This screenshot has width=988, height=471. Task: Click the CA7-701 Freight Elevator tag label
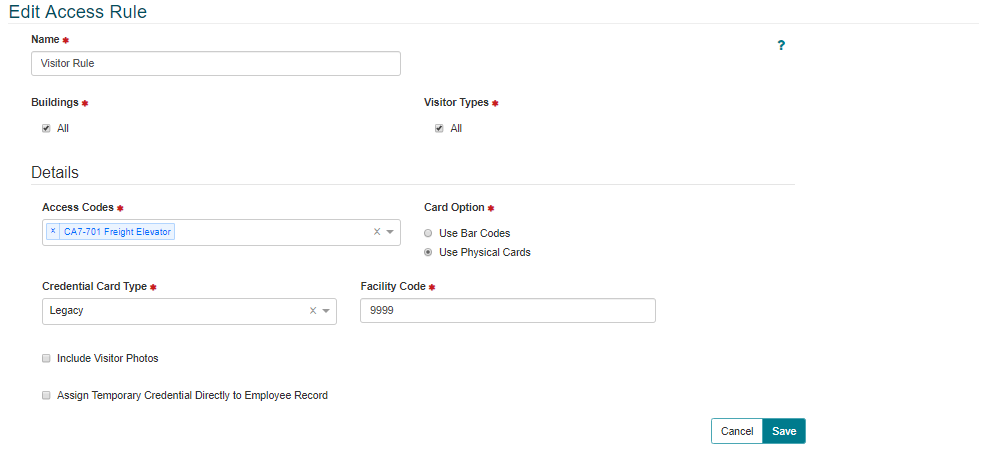click(x=117, y=232)
